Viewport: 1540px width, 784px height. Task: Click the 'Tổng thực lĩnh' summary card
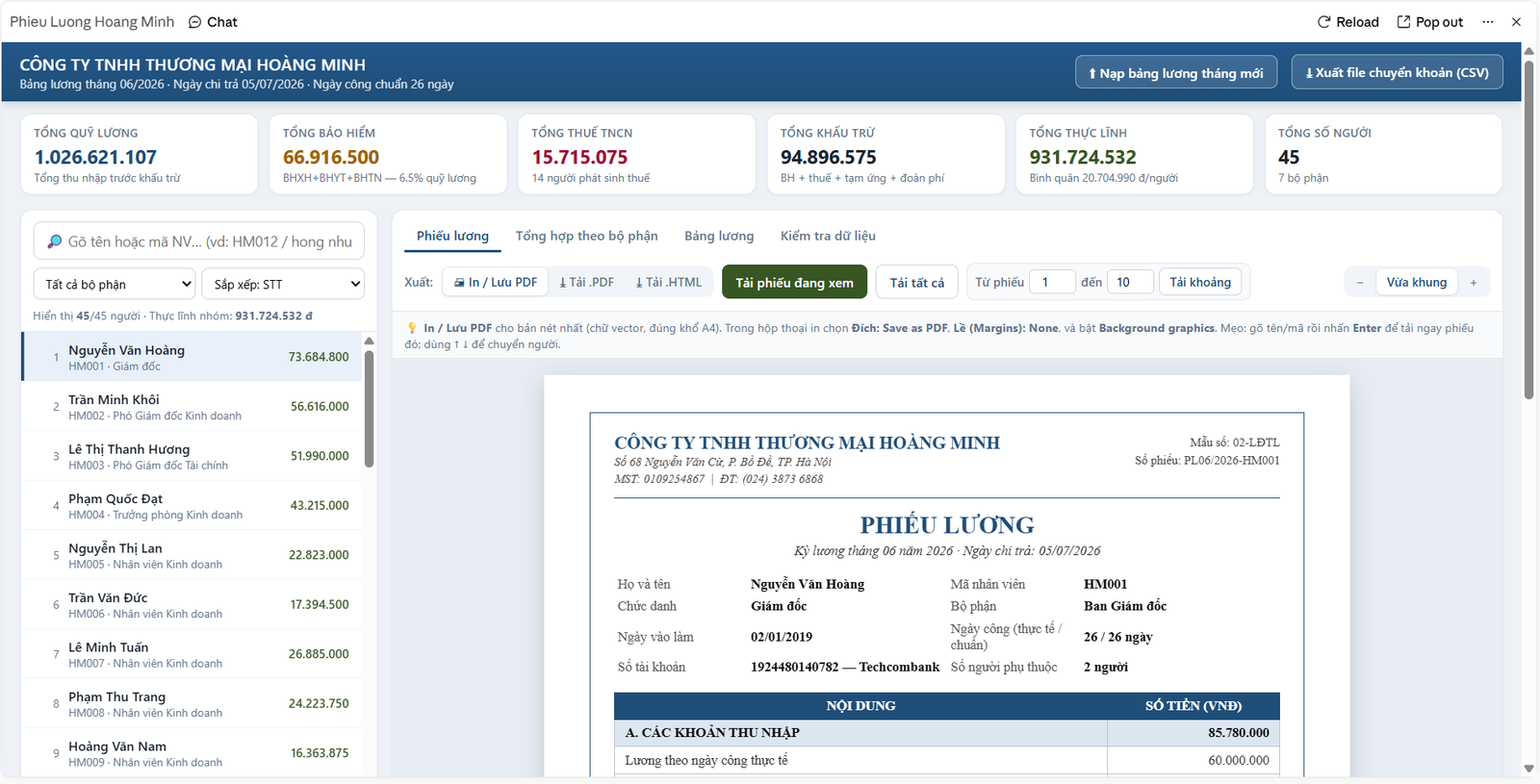click(1135, 154)
